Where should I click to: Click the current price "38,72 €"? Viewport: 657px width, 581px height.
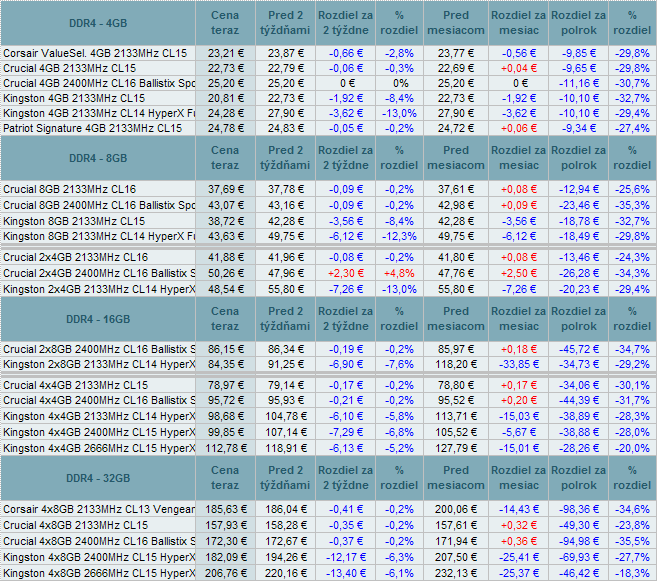click(225, 221)
